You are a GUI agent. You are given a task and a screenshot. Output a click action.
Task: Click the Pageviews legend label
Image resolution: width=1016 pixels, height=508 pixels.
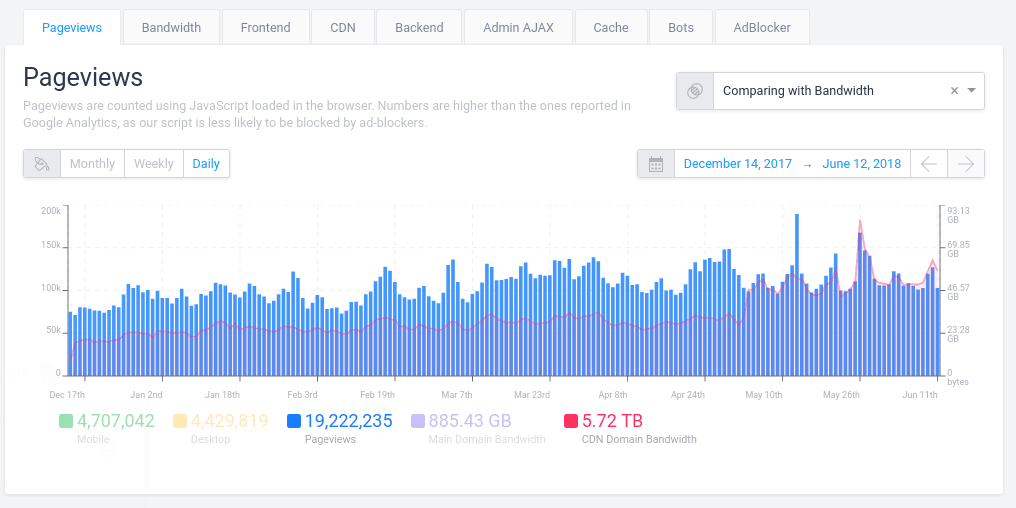pyautogui.click(x=330, y=439)
